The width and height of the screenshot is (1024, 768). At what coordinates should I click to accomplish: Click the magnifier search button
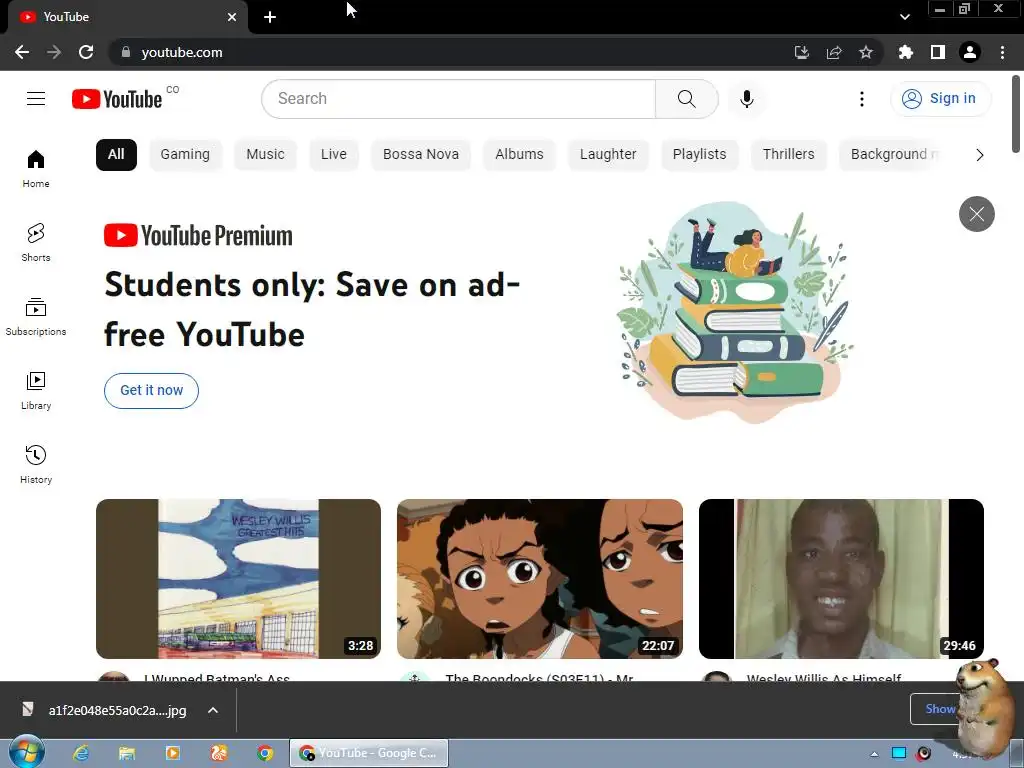[x=686, y=99]
